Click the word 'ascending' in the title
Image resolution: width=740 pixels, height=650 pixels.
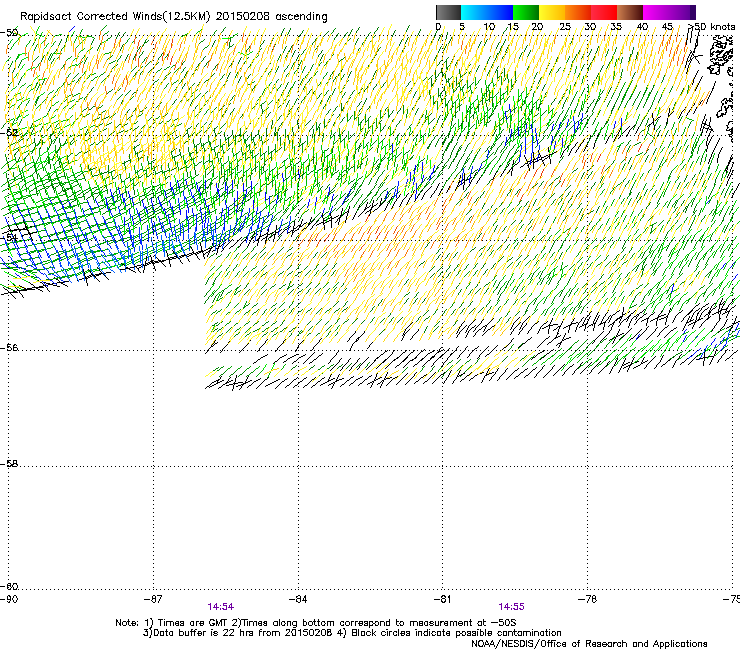tap(302, 17)
